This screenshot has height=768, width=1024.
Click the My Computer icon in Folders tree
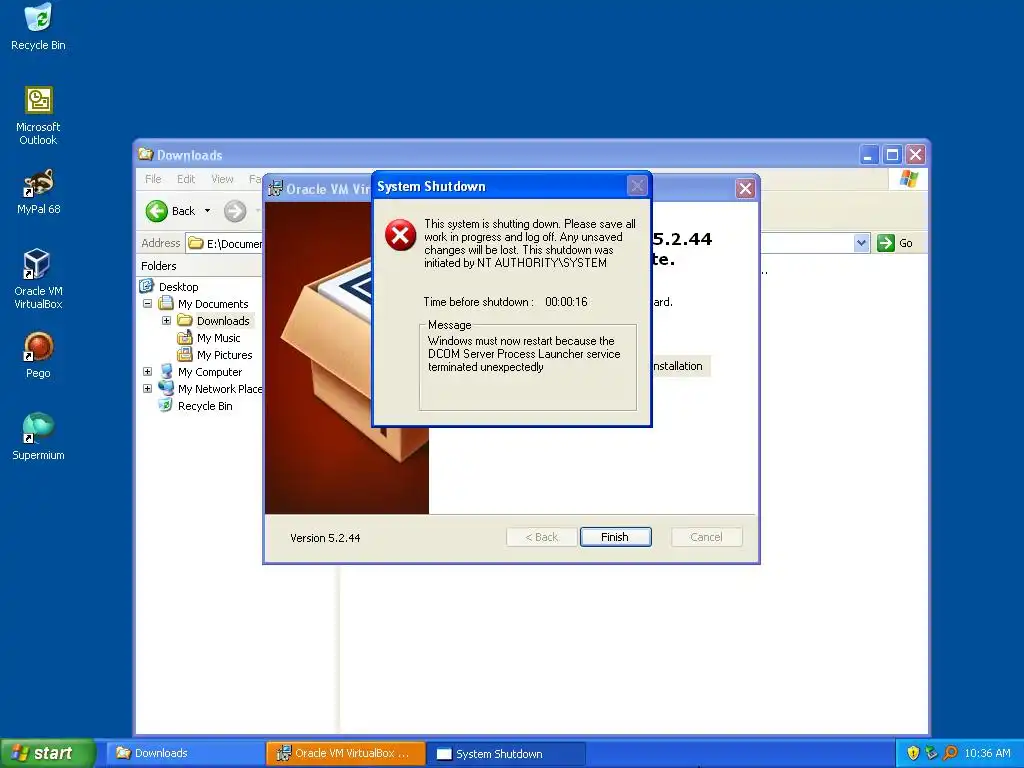tap(167, 372)
